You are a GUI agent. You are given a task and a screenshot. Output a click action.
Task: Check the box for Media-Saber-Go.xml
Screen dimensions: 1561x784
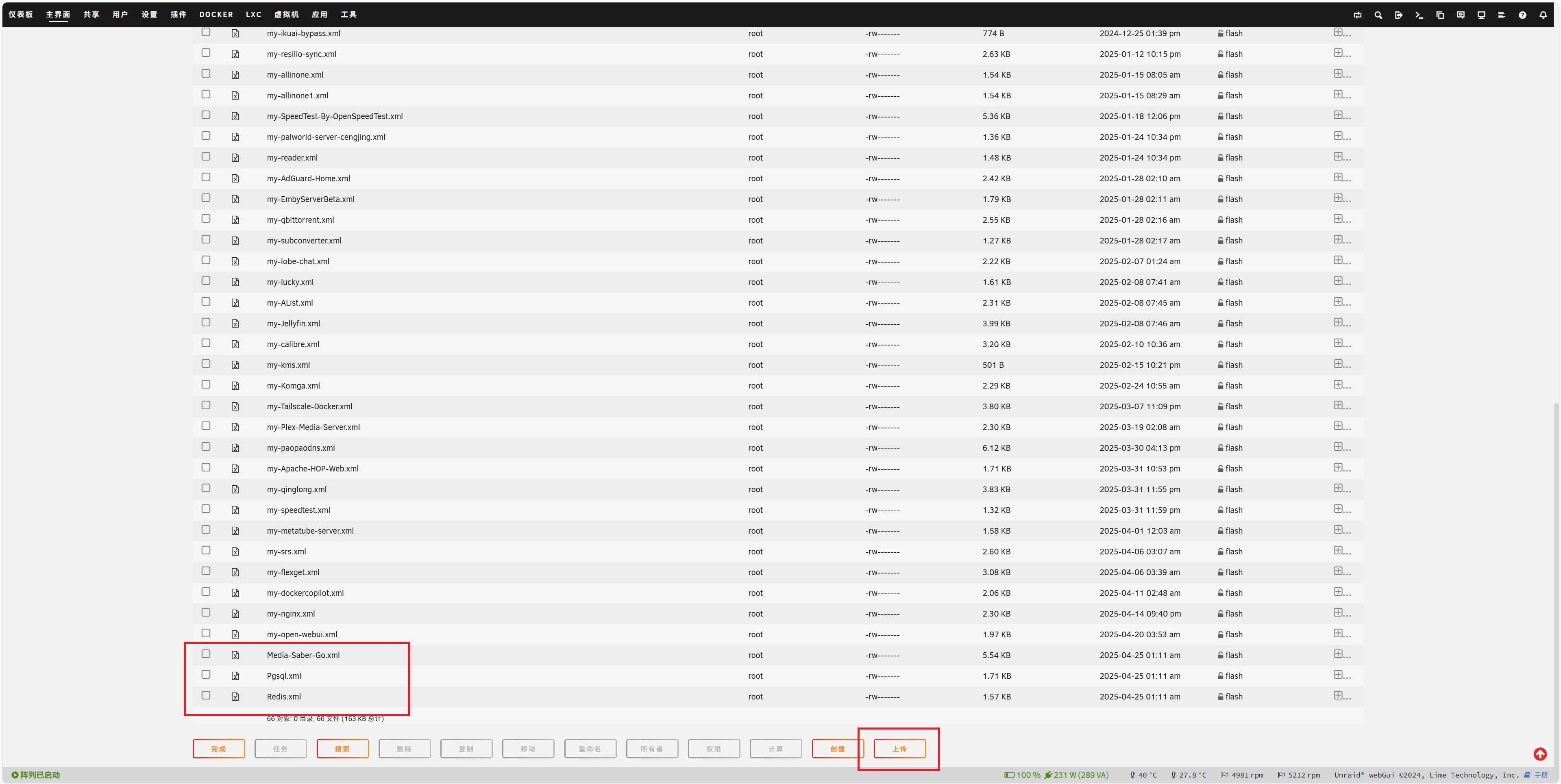coord(206,654)
